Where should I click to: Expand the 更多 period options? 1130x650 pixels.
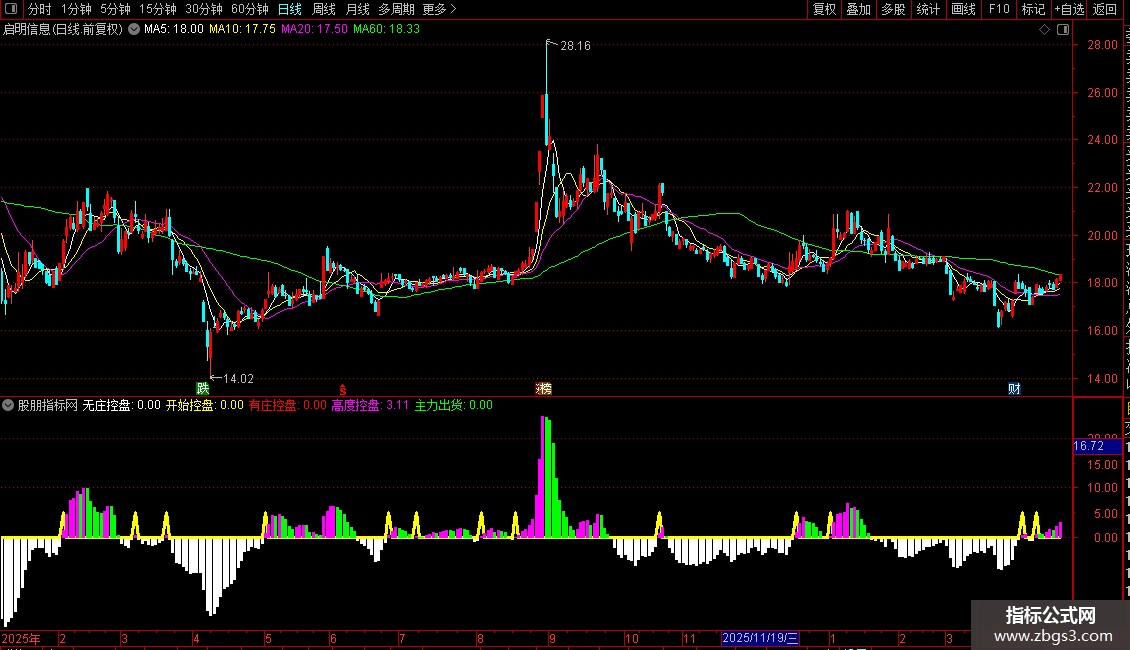pos(439,9)
